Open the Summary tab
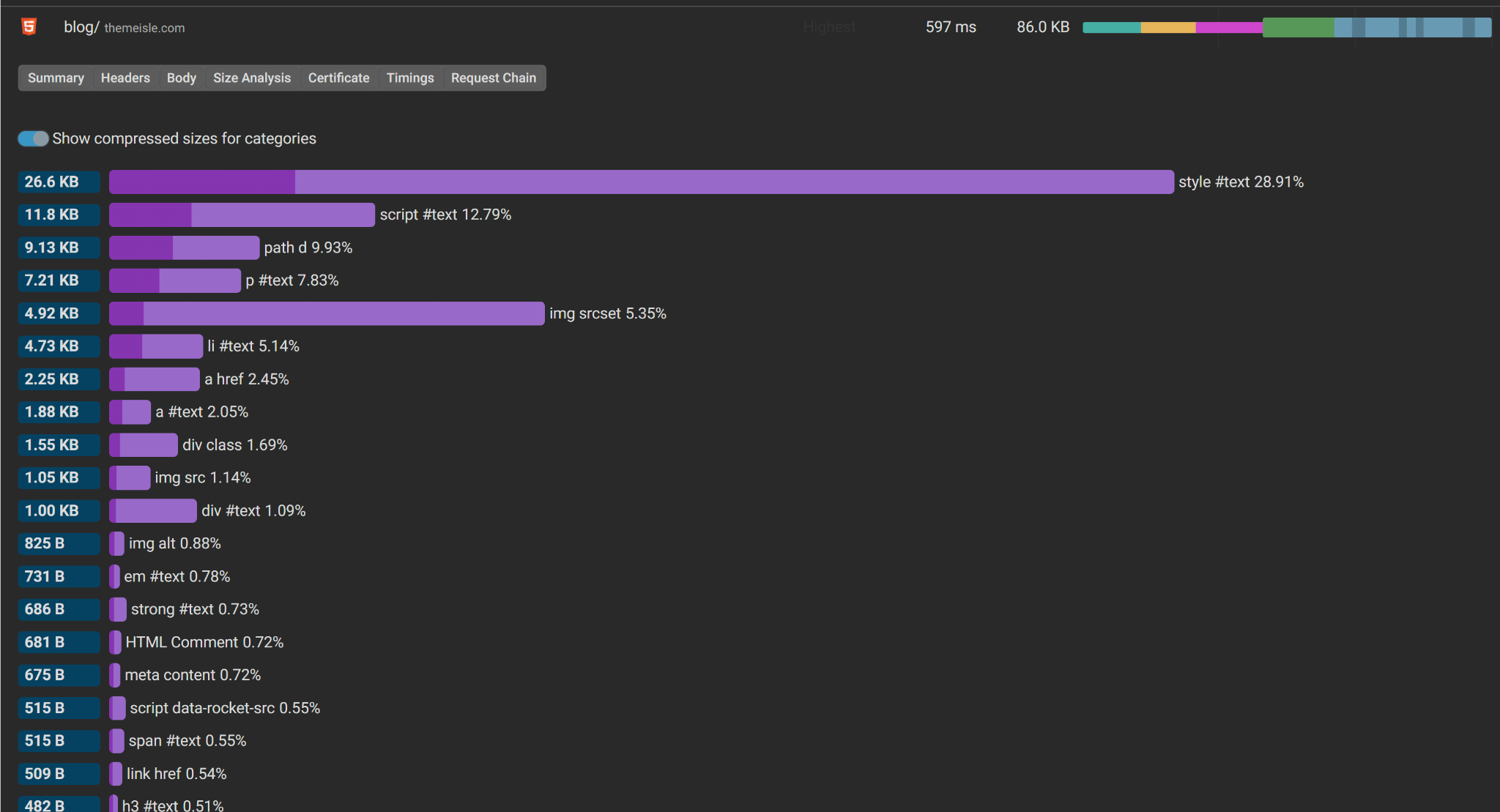This screenshot has width=1500, height=812. click(x=56, y=78)
